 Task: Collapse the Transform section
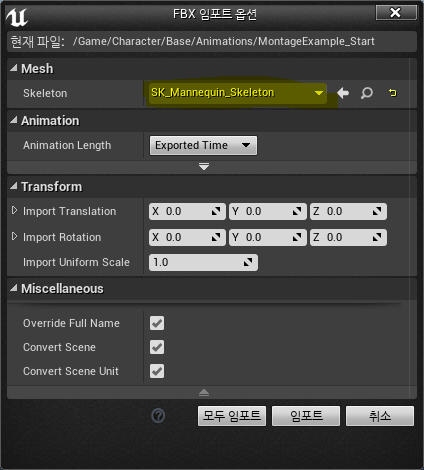(x=13, y=186)
